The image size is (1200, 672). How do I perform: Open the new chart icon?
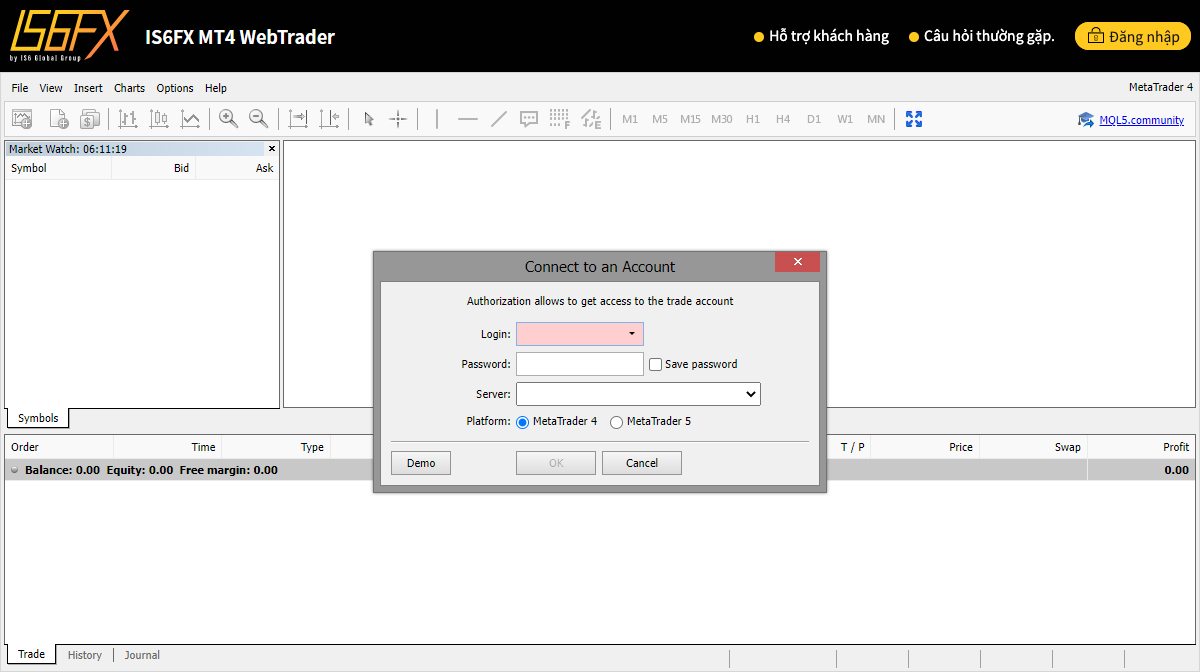point(22,119)
